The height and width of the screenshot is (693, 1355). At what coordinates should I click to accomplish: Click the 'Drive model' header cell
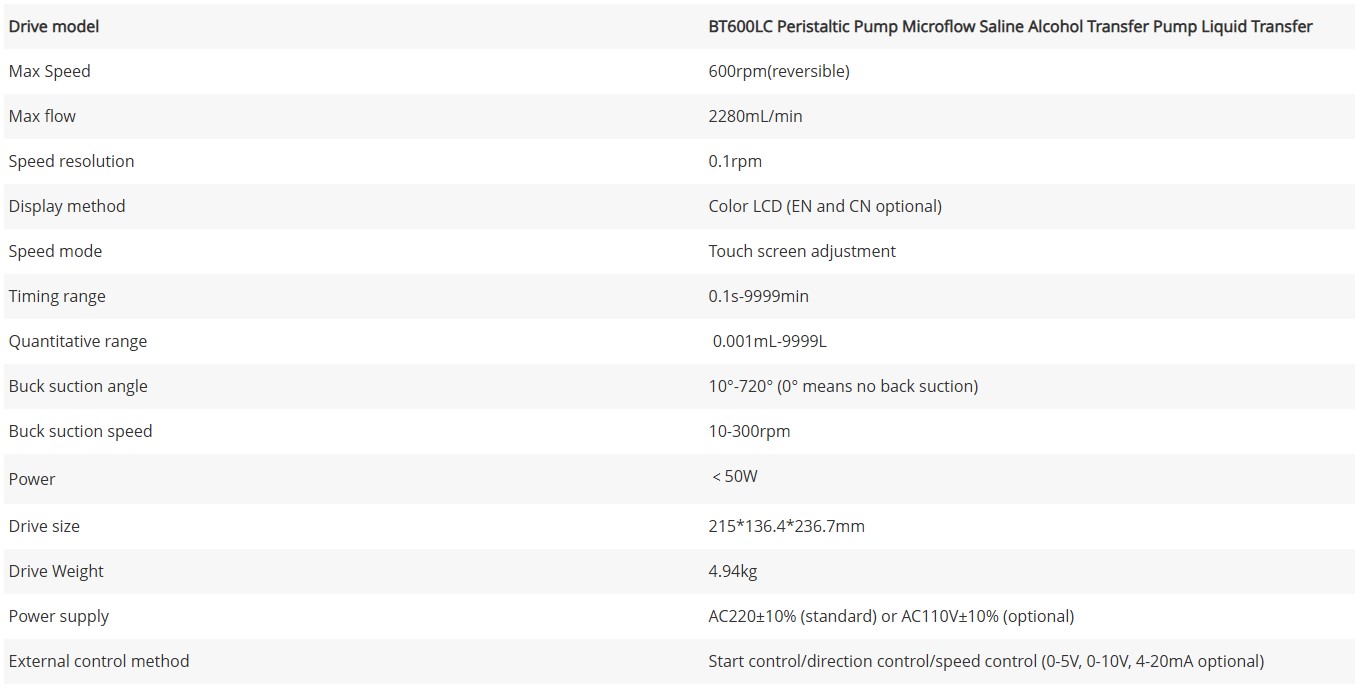(x=54, y=27)
